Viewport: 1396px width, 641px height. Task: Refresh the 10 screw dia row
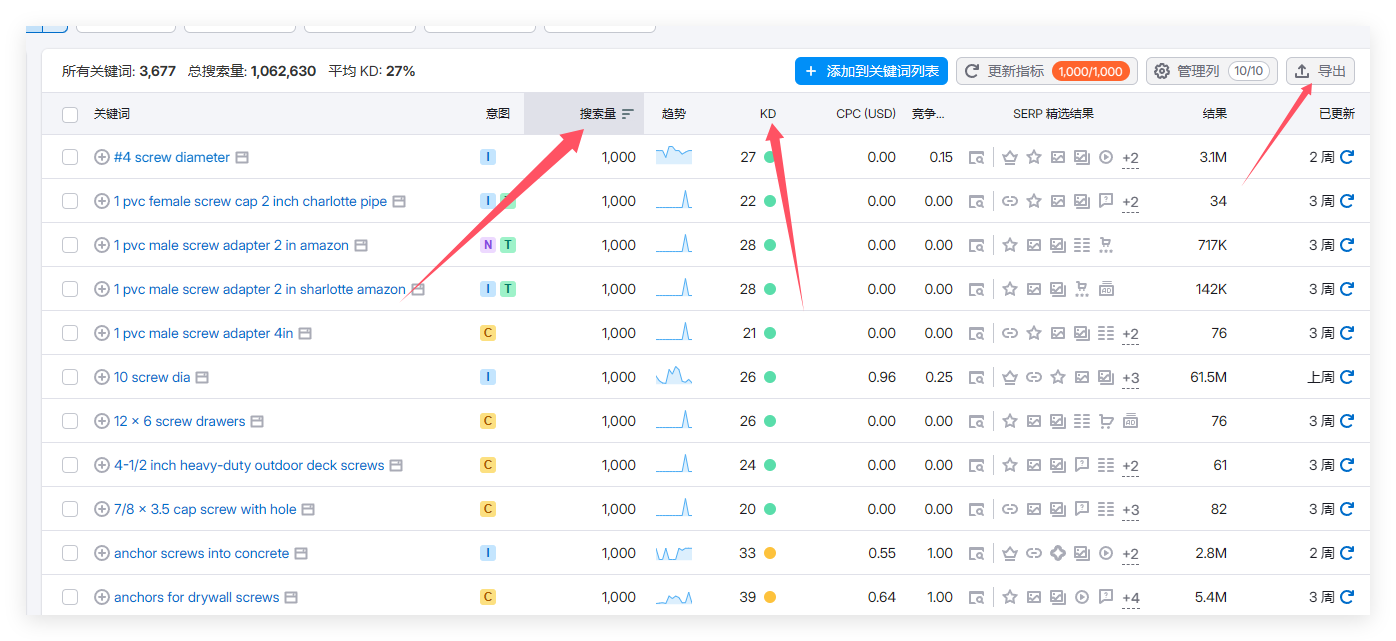point(1347,377)
